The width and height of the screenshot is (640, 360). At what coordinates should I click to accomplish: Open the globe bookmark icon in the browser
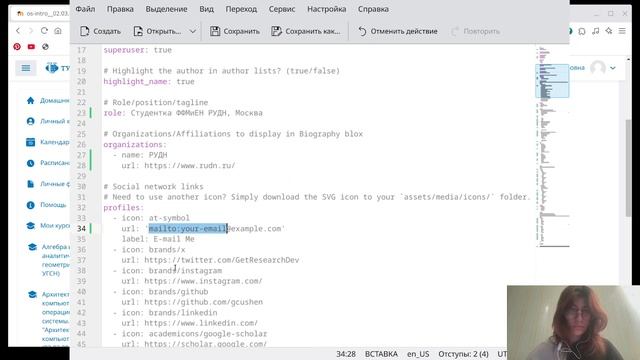coord(45,47)
